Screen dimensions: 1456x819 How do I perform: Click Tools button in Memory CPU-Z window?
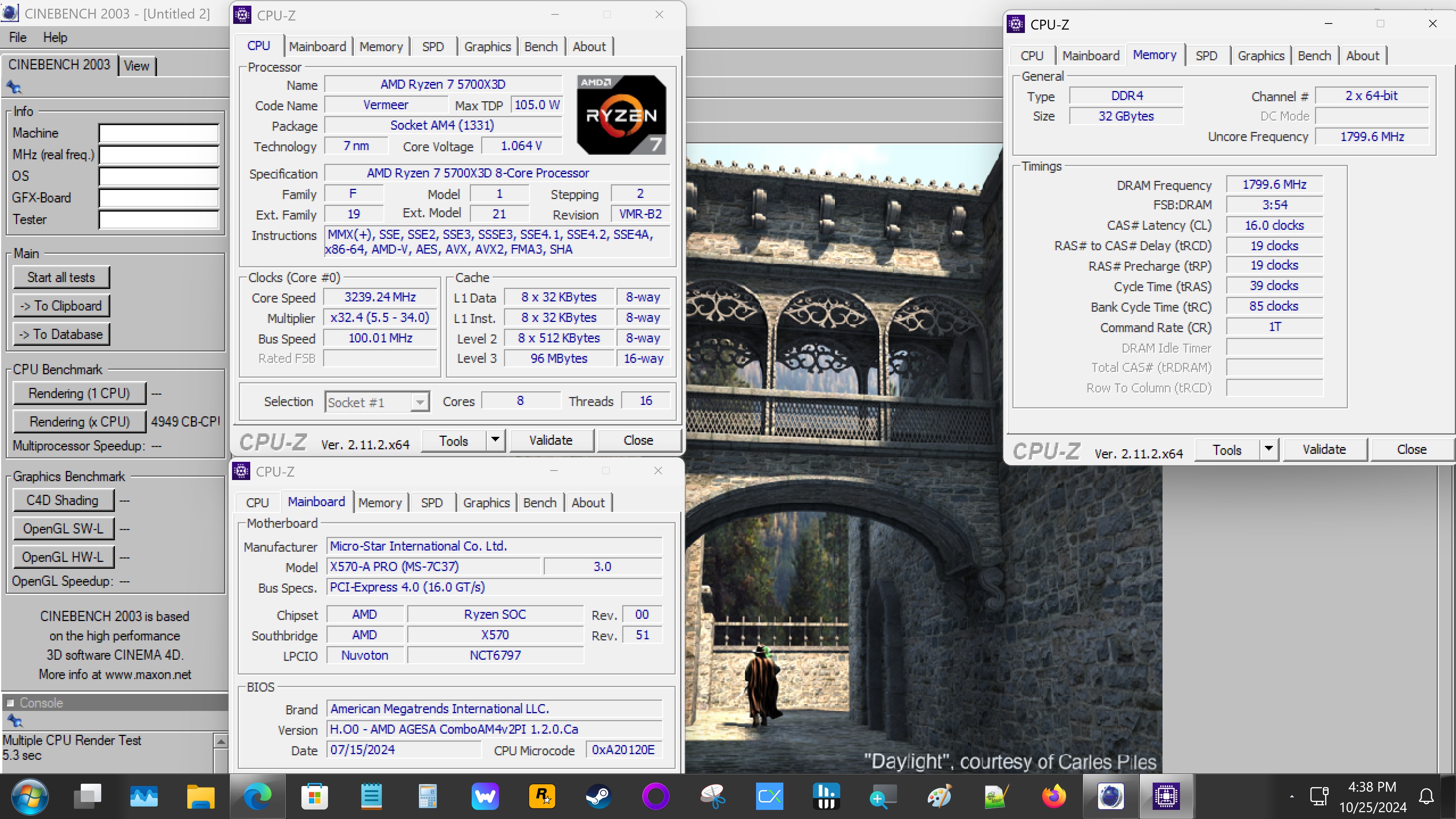1227,449
